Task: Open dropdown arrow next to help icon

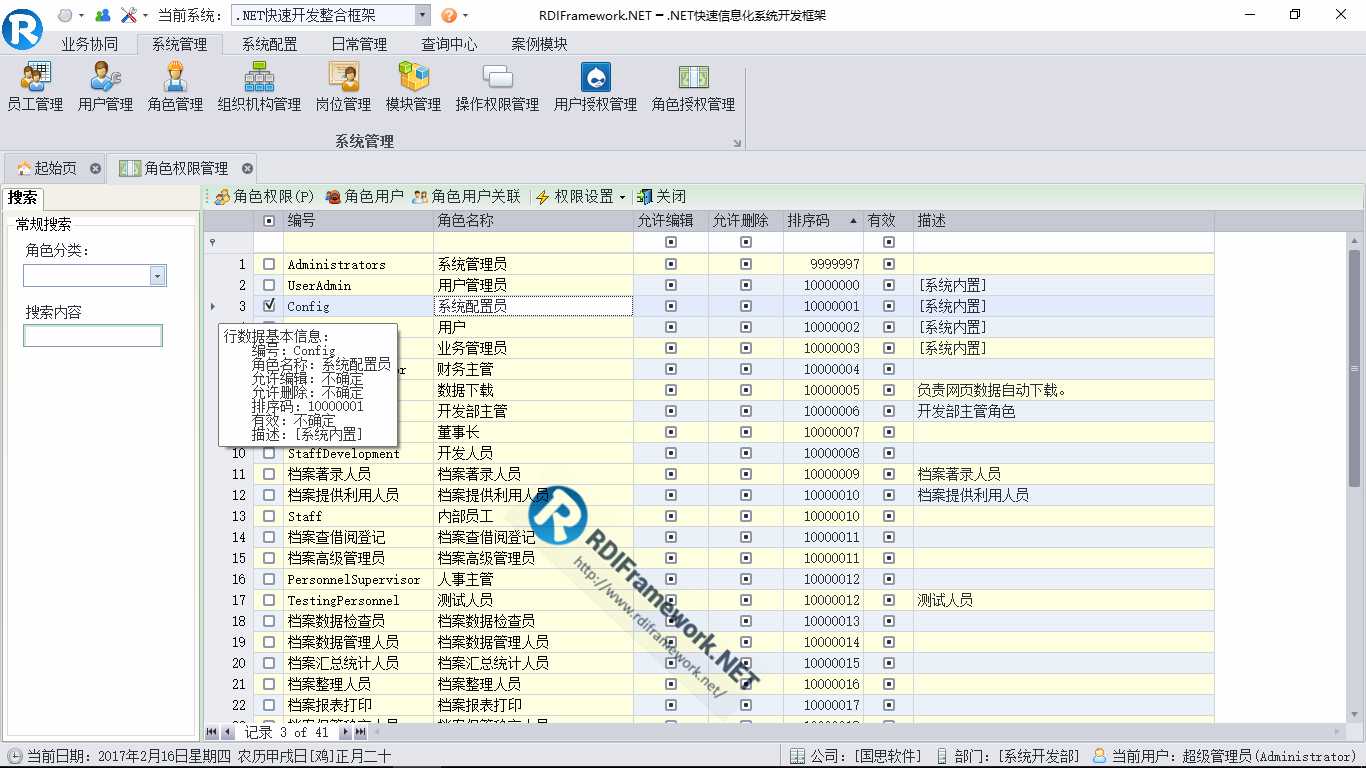Action: click(465, 16)
